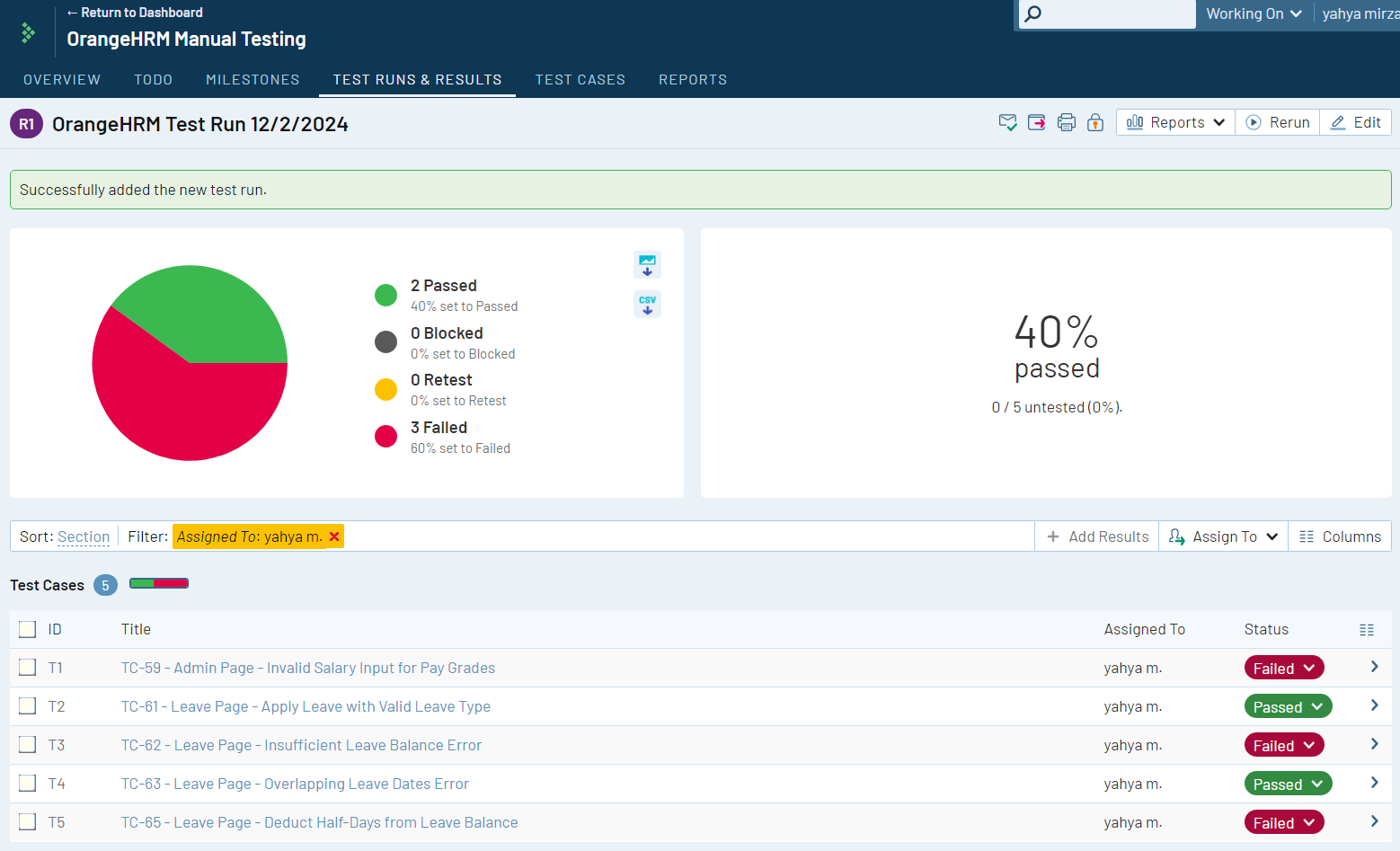Download chart as image icon

(x=647, y=265)
